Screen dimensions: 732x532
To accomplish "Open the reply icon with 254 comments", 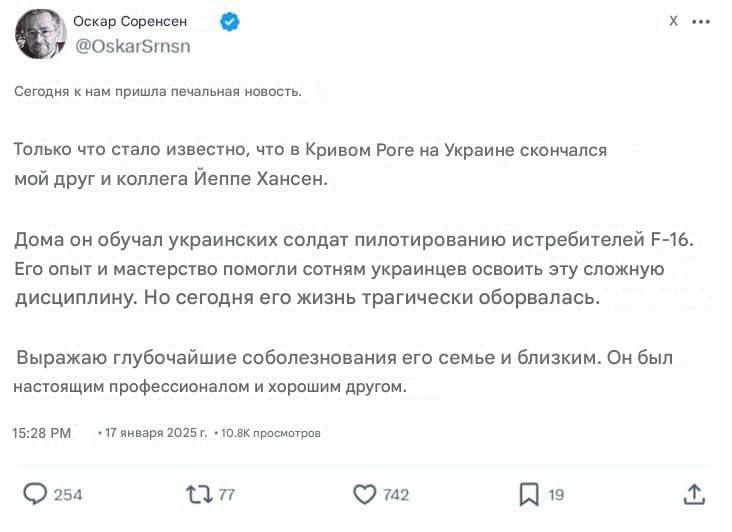I will pos(35,494).
